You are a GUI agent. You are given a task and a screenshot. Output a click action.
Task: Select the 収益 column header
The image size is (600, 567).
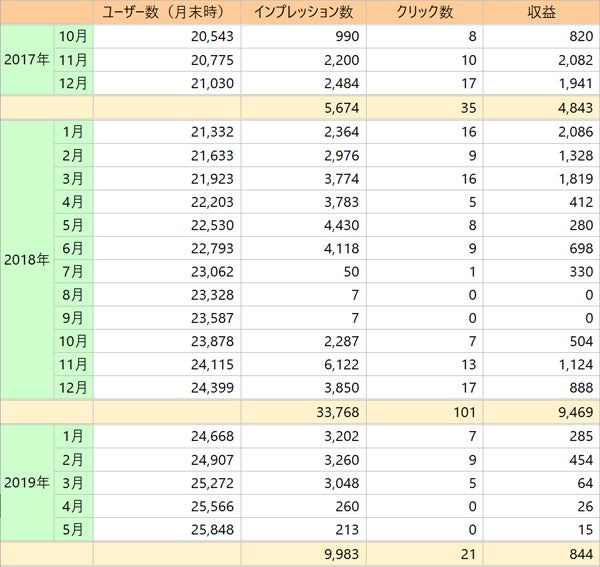541,12
